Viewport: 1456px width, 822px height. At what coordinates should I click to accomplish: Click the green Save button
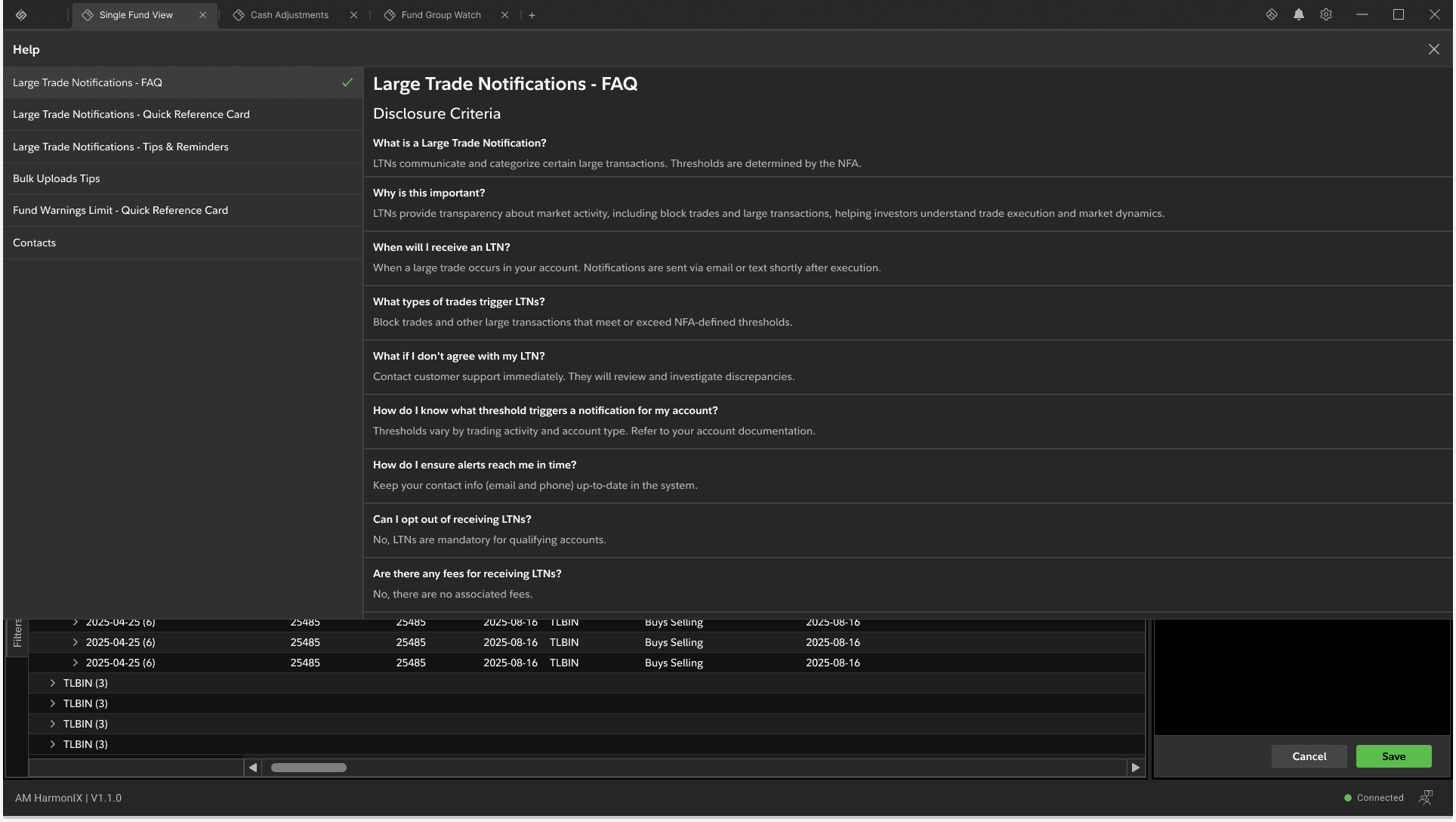tap(1393, 756)
